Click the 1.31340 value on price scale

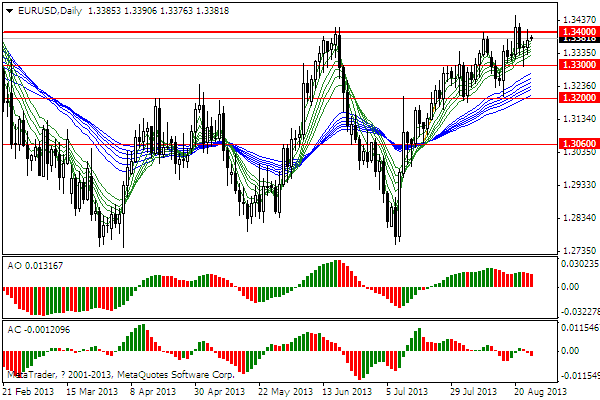pyautogui.click(x=573, y=119)
